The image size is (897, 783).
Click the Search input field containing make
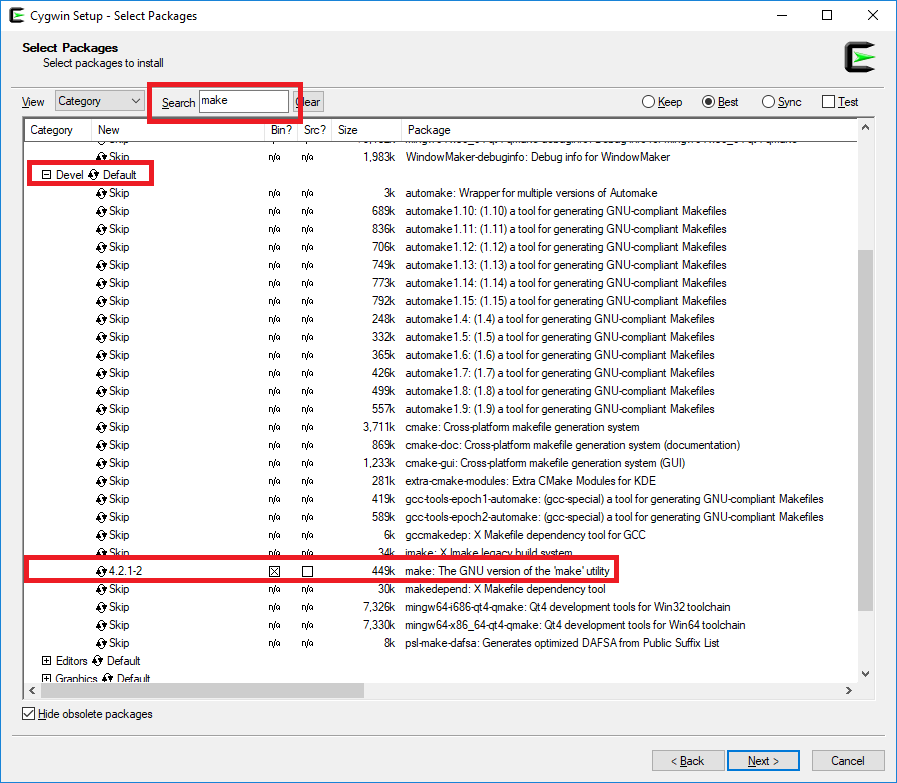(243, 101)
